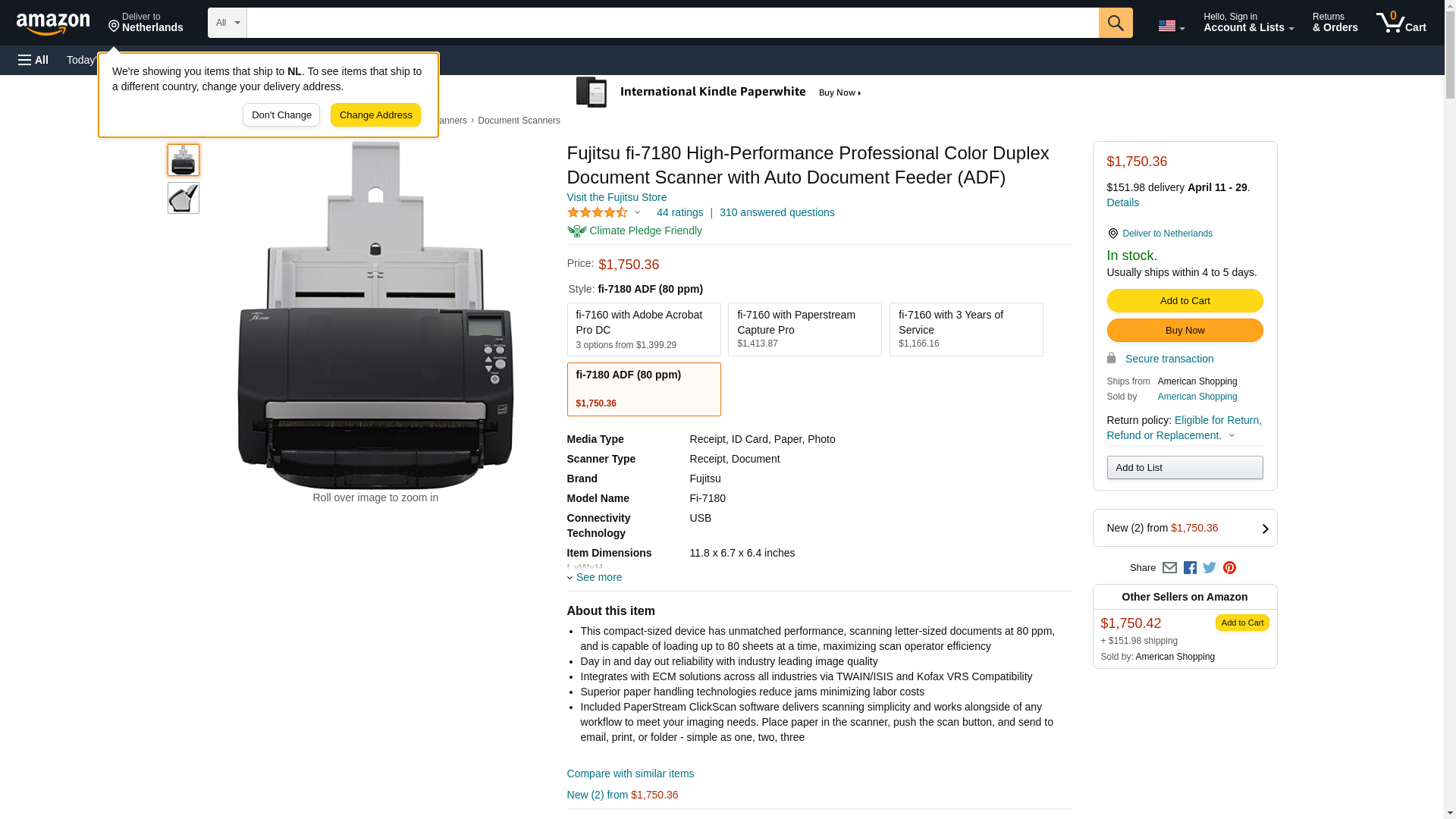Open Compare with similar items link
The width and height of the screenshot is (1456, 819).
(630, 773)
